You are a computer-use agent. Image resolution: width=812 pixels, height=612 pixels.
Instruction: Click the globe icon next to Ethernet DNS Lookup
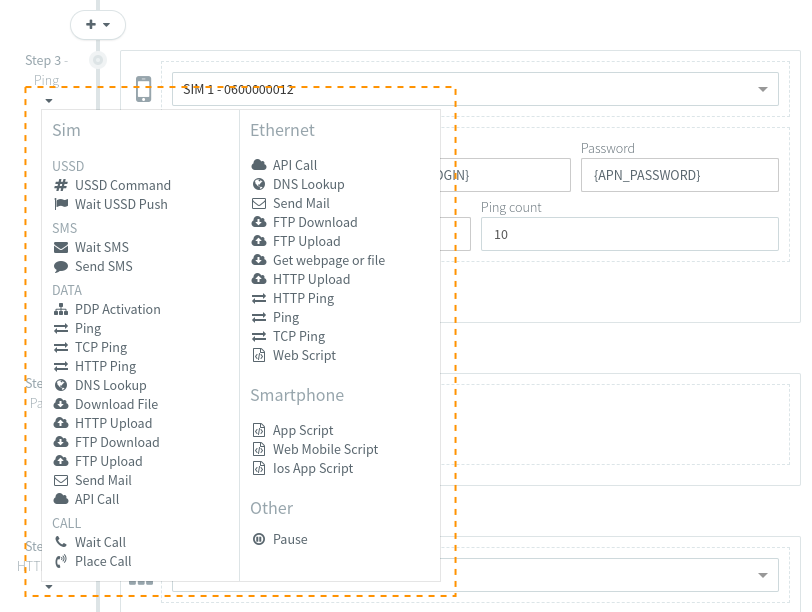point(259,184)
